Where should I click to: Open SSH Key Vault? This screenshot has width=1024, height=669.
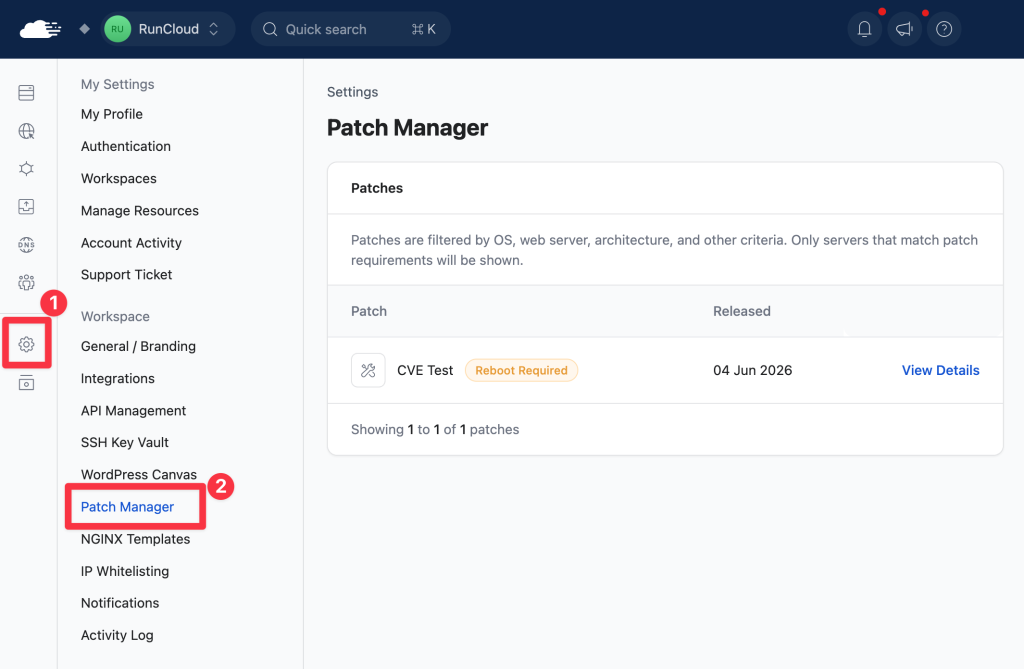tap(125, 442)
